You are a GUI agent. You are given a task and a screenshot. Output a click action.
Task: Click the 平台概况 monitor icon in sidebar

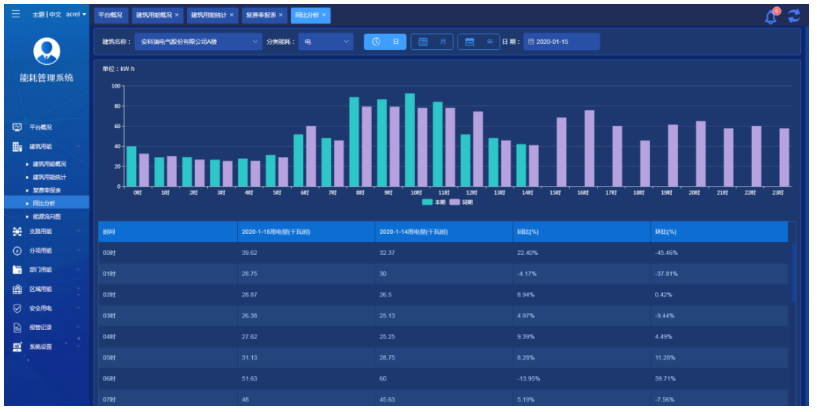[x=17, y=128]
